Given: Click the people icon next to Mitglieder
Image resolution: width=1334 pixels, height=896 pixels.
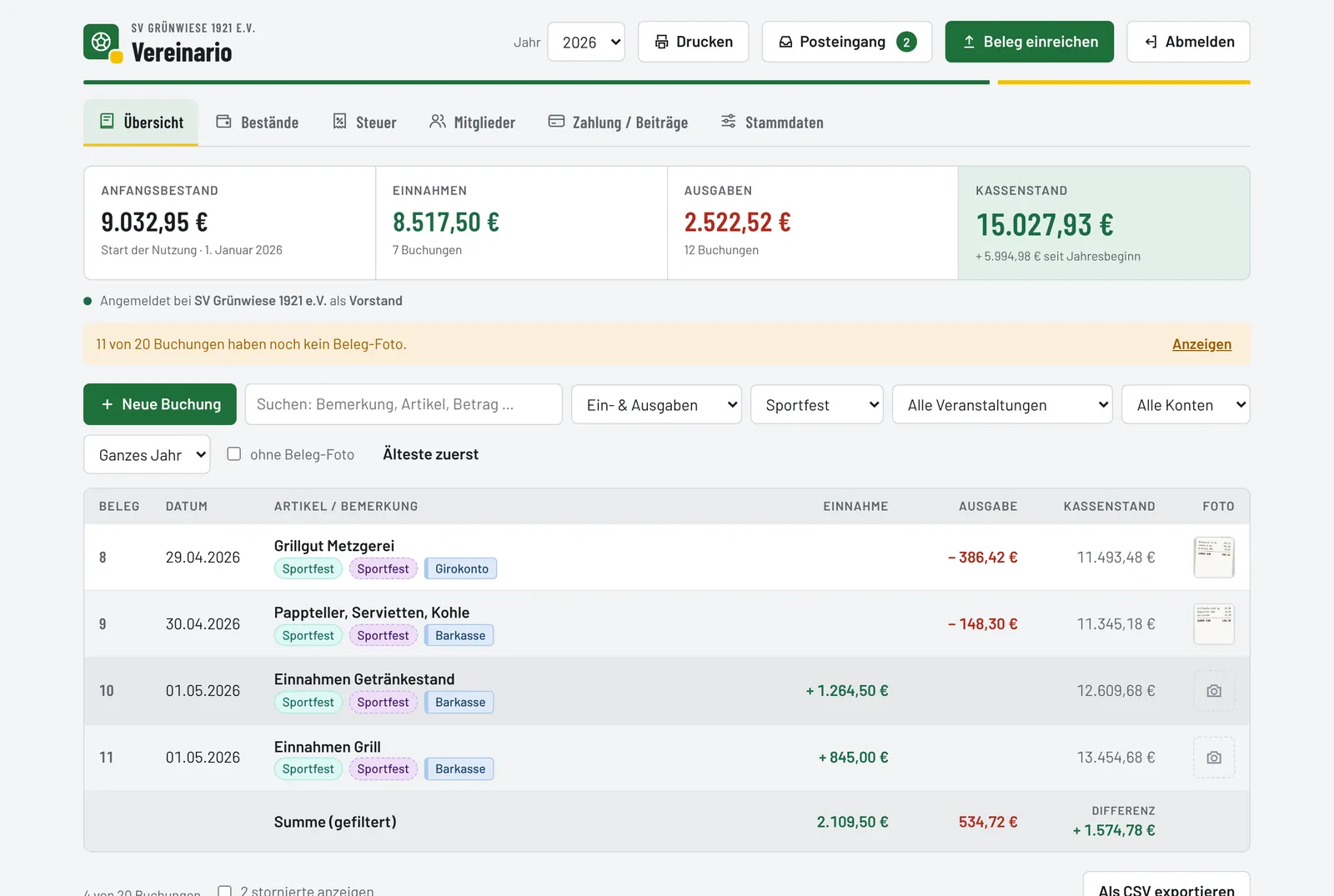Looking at the screenshot, I should (x=437, y=122).
